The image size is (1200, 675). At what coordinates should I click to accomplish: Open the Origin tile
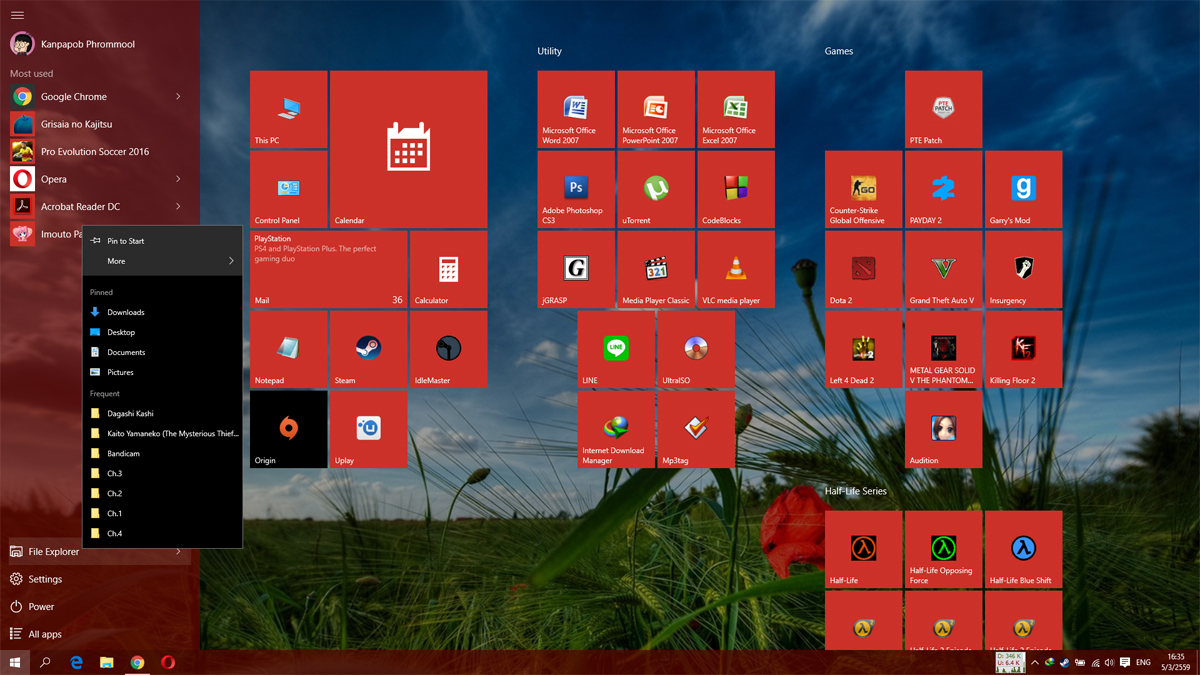[x=288, y=429]
